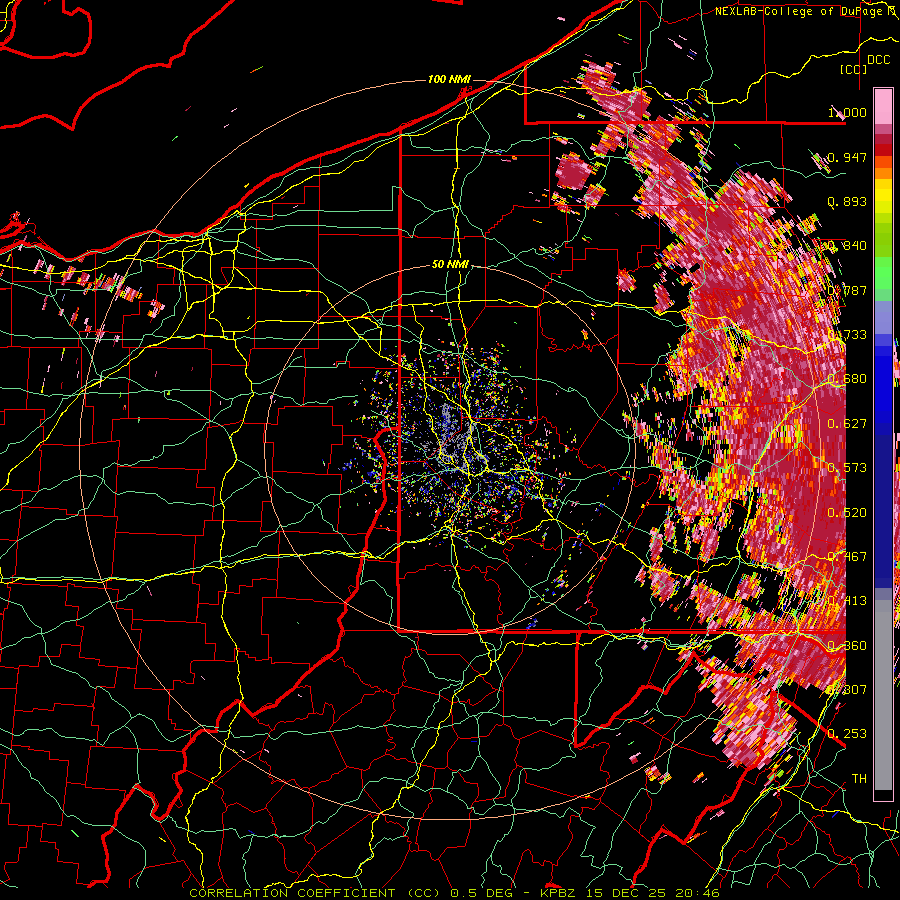This screenshot has width=900, height=900.
Task: Click the 0.733 scale label
Action: point(847,335)
